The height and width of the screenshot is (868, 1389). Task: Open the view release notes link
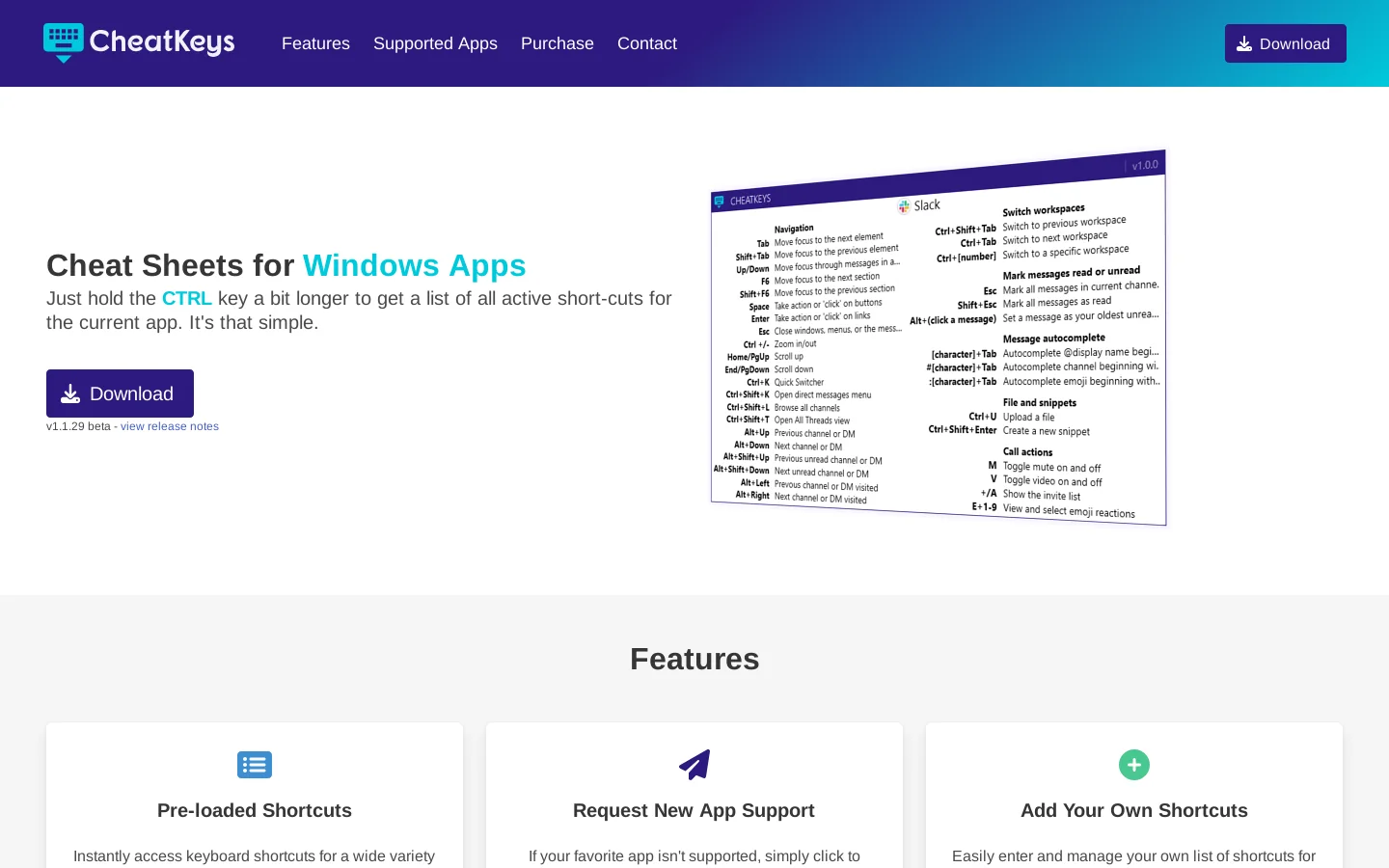[x=170, y=426]
